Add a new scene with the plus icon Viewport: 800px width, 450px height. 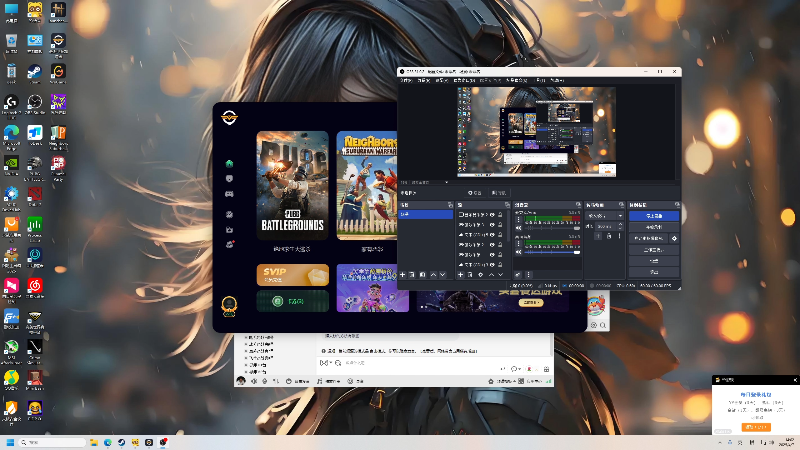[x=403, y=274]
